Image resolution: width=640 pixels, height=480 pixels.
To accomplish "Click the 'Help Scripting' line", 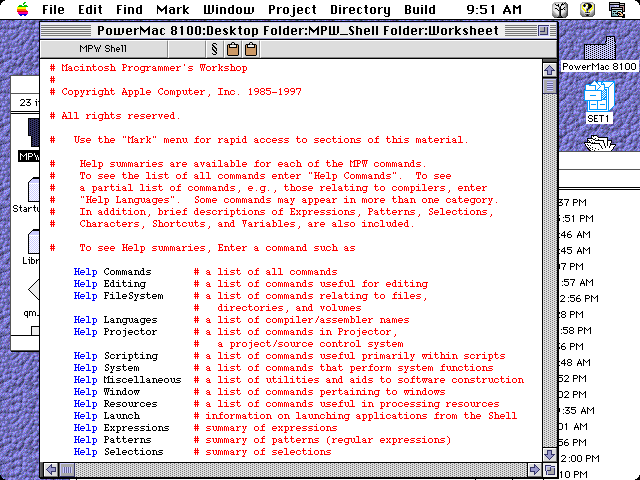I will pos(289,356).
